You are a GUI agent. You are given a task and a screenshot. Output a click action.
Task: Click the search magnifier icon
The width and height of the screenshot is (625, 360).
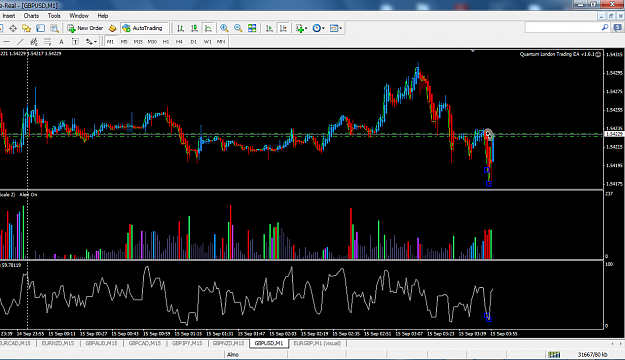[x=605, y=28]
